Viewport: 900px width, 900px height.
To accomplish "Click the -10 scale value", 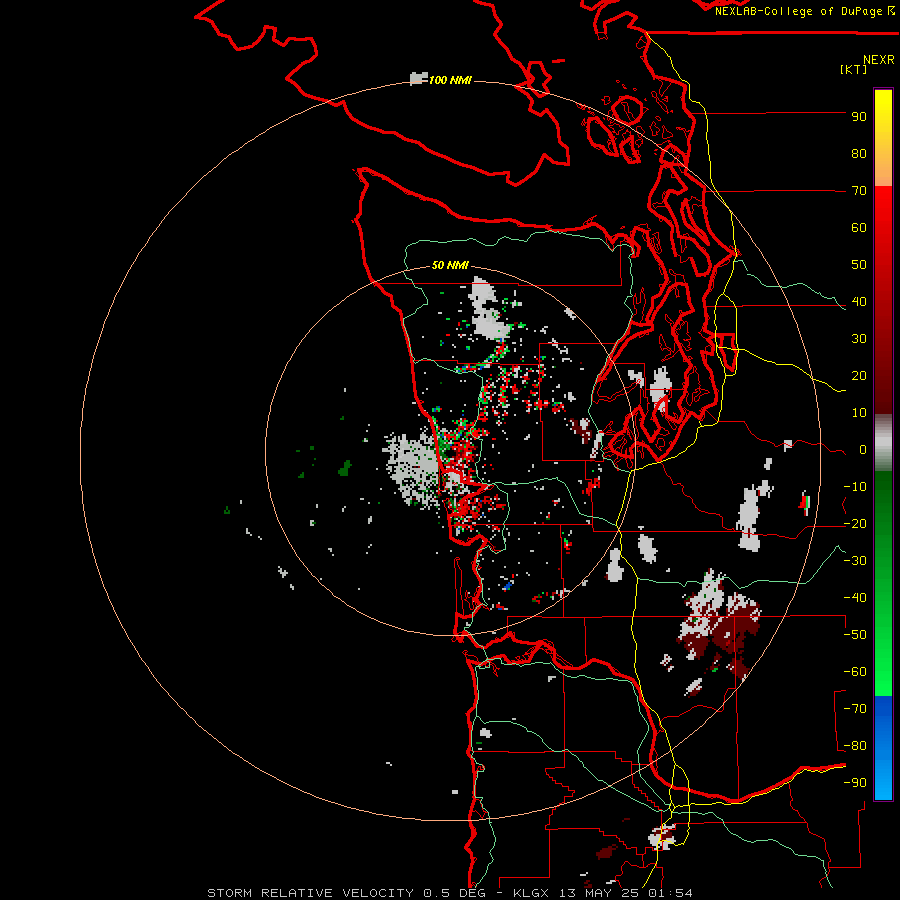I will click(x=855, y=487).
